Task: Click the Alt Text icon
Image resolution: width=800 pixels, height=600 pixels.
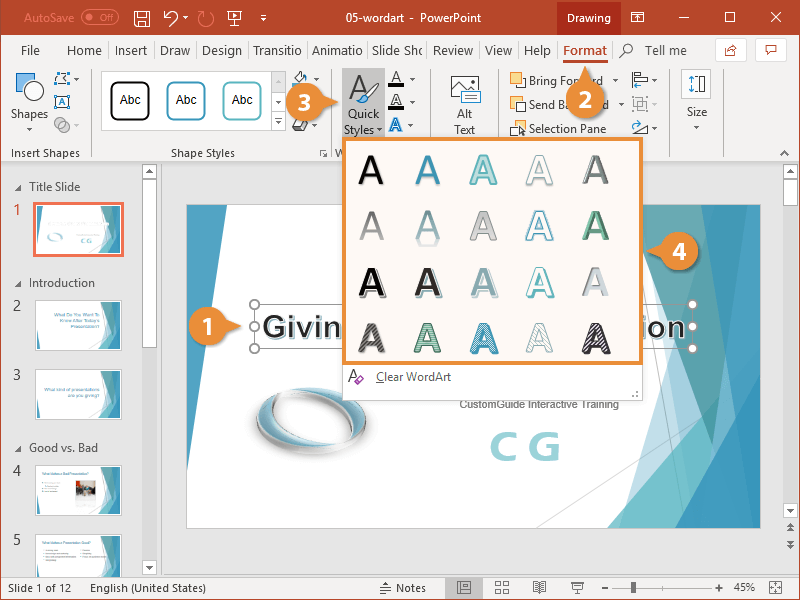Action: pyautogui.click(x=464, y=105)
